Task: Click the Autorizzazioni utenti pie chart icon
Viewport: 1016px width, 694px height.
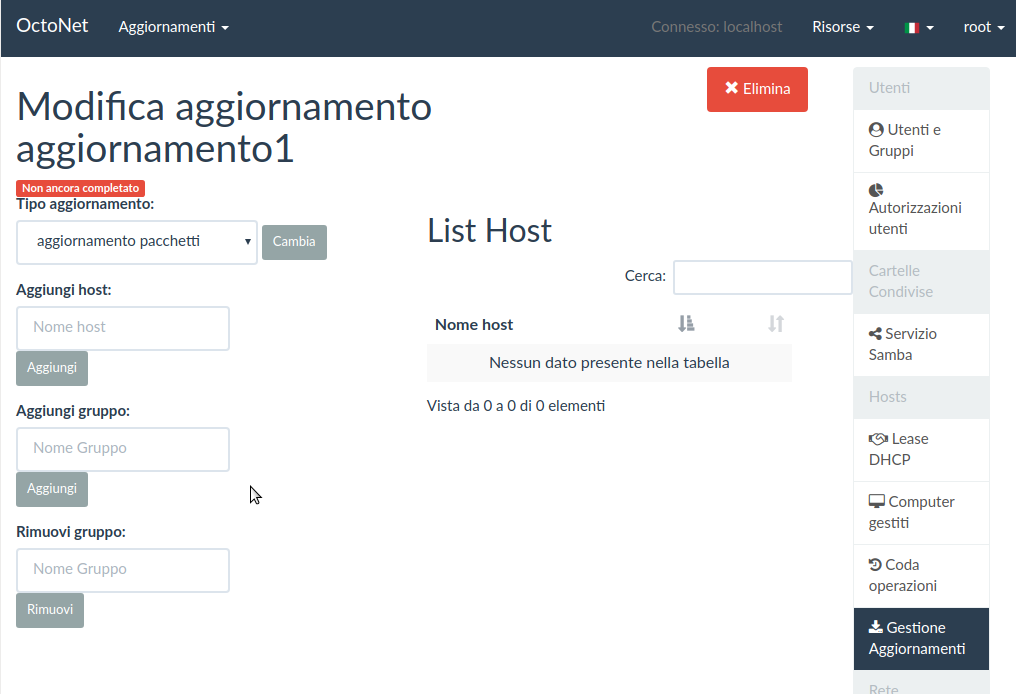Action: click(876, 190)
